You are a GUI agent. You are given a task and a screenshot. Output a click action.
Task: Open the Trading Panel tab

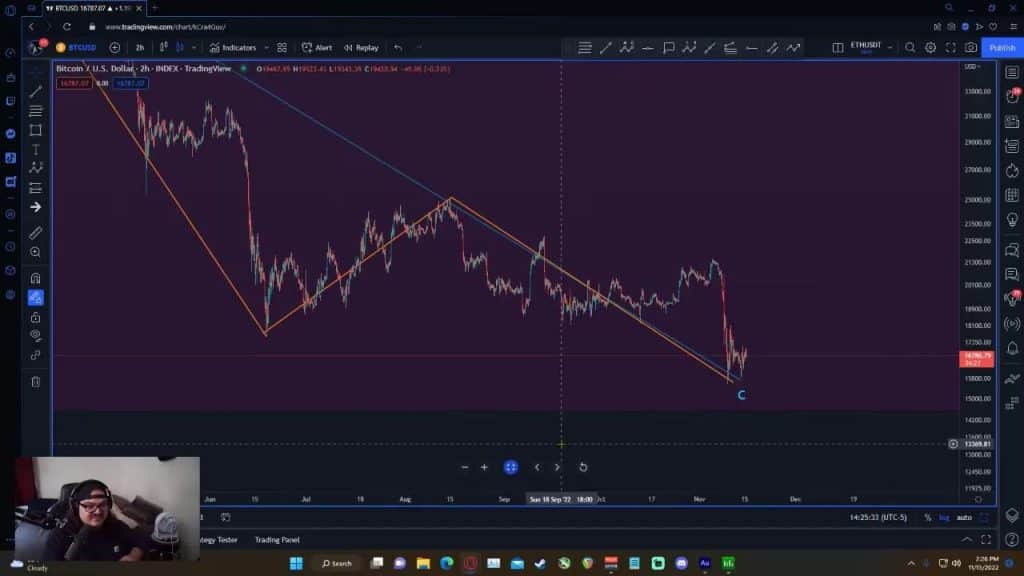click(276, 540)
